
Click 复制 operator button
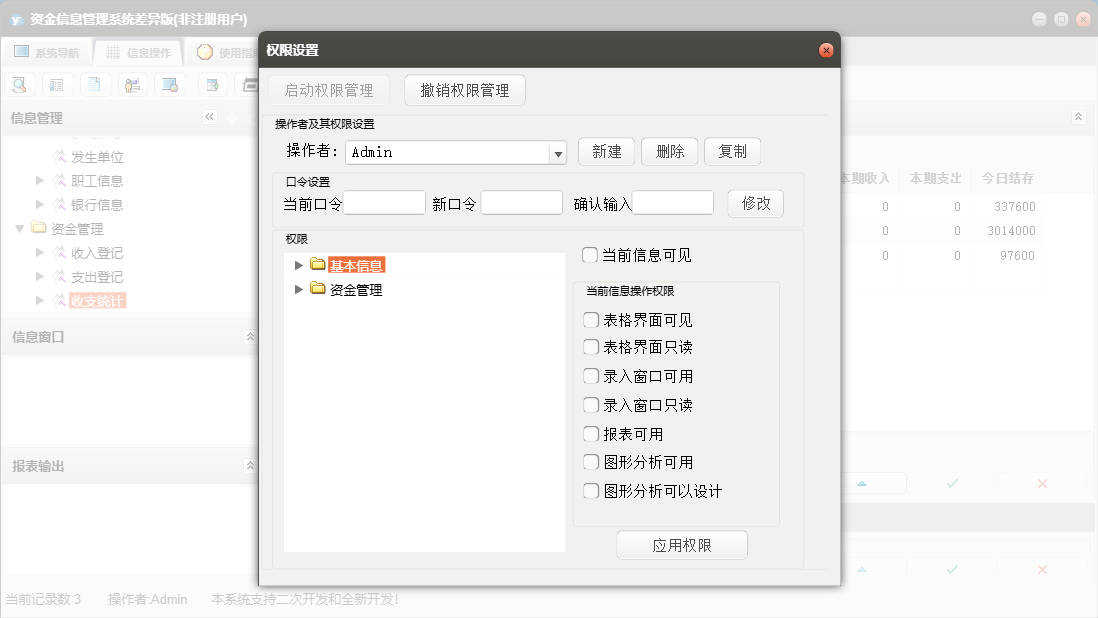point(732,151)
